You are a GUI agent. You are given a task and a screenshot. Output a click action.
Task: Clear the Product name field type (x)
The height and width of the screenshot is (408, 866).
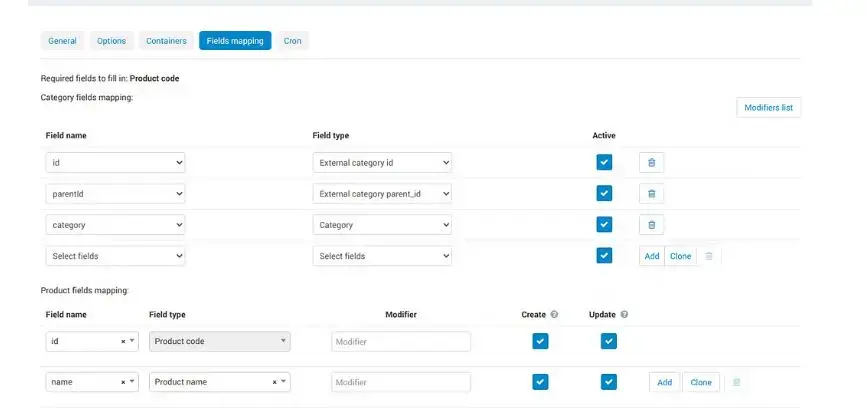(274, 382)
